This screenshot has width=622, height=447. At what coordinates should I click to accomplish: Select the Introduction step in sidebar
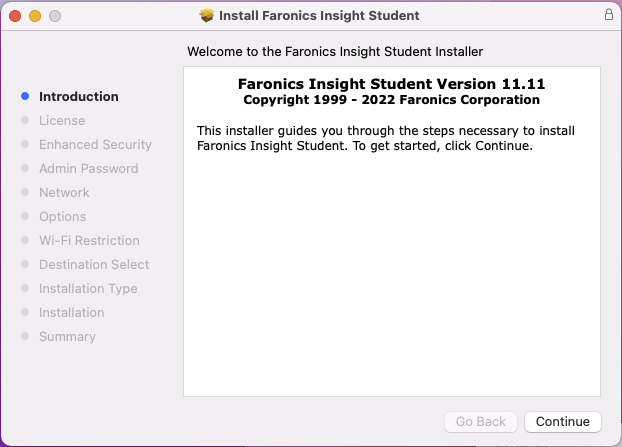(78, 97)
